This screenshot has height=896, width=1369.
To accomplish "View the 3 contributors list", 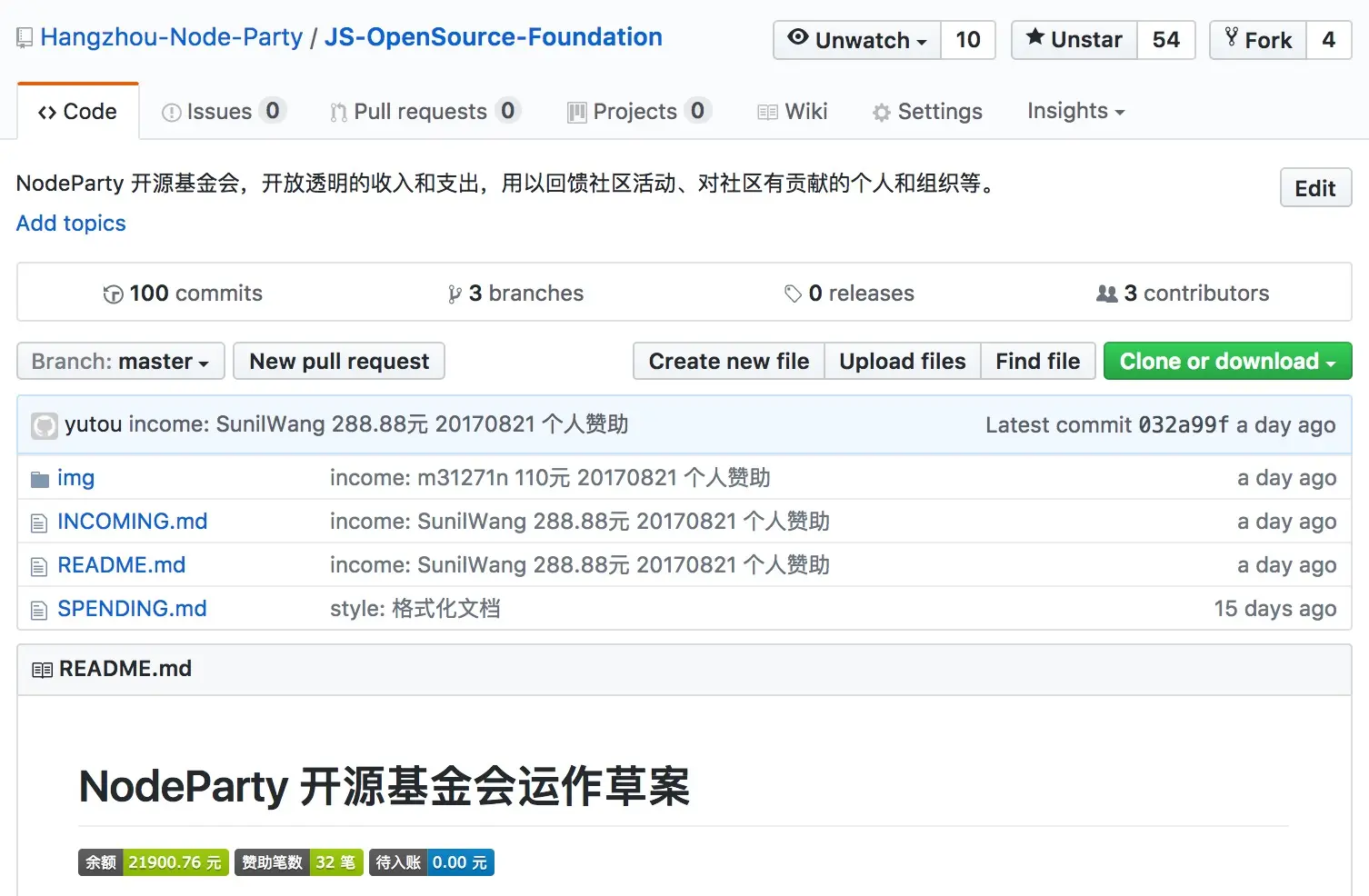I will click(x=1183, y=293).
